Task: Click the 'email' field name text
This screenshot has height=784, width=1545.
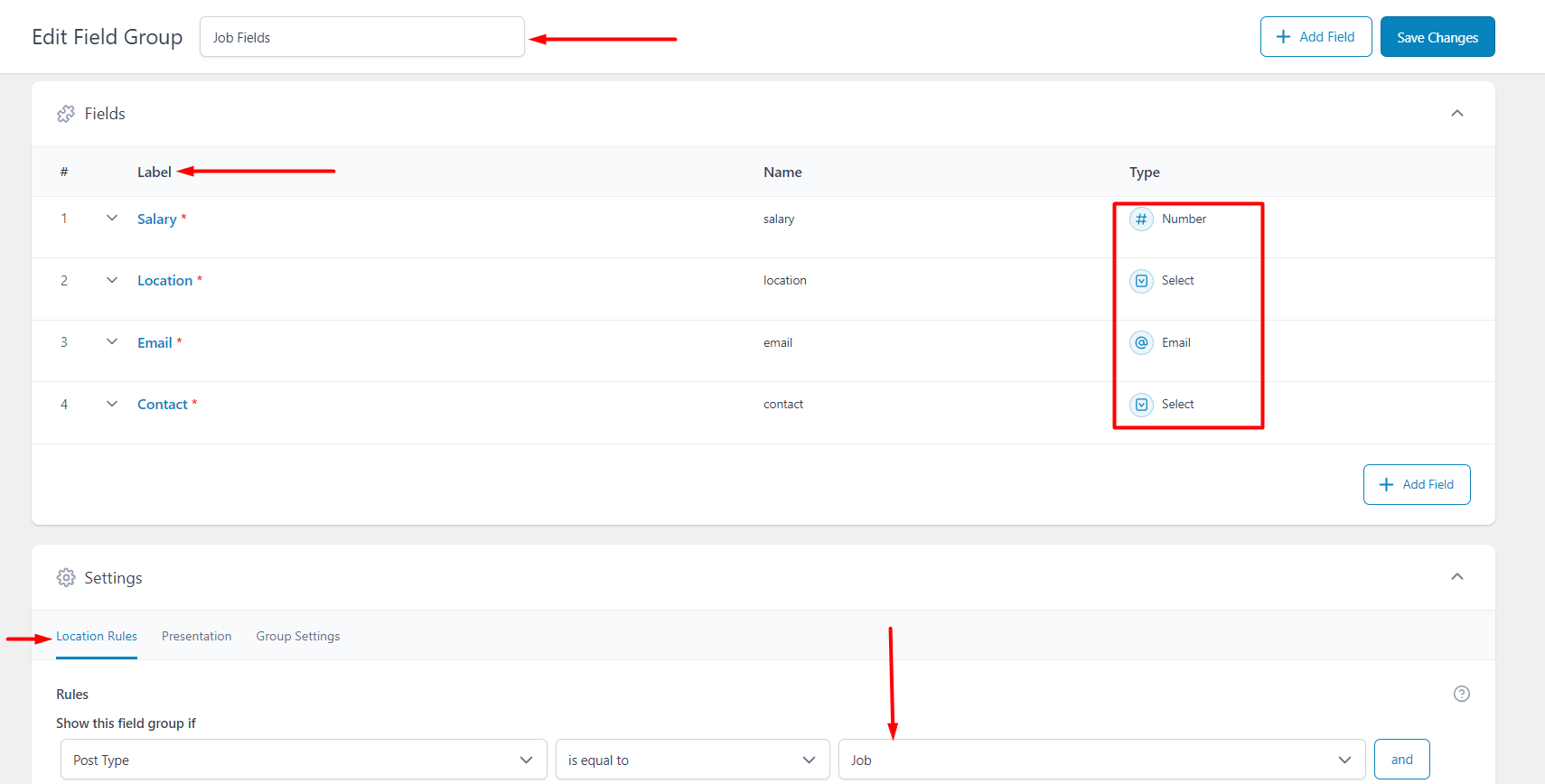Action: point(778,343)
